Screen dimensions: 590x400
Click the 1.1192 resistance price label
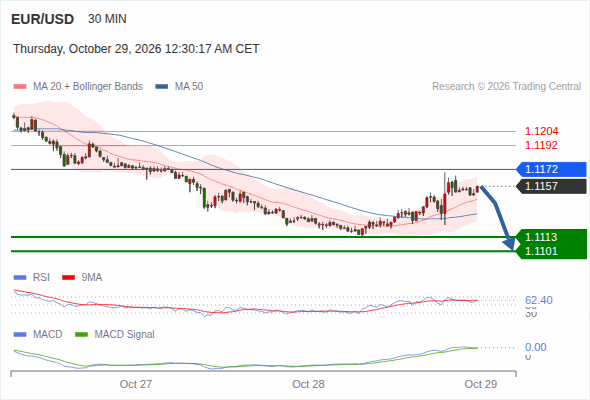pyautogui.click(x=541, y=145)
